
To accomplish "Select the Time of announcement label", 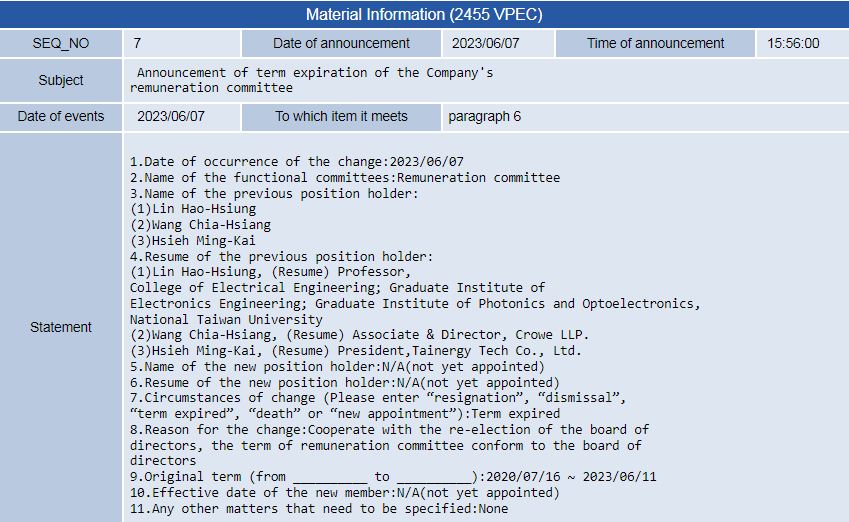I will click(655, 43).
